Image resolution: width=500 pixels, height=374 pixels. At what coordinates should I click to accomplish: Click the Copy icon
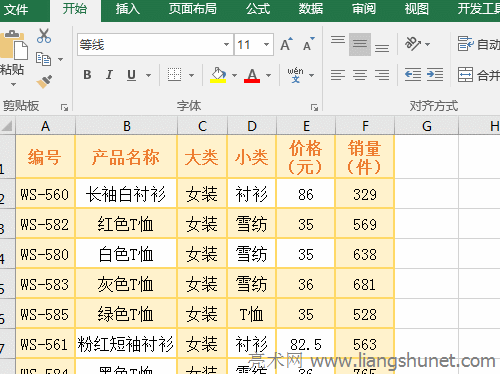(43, 59)
